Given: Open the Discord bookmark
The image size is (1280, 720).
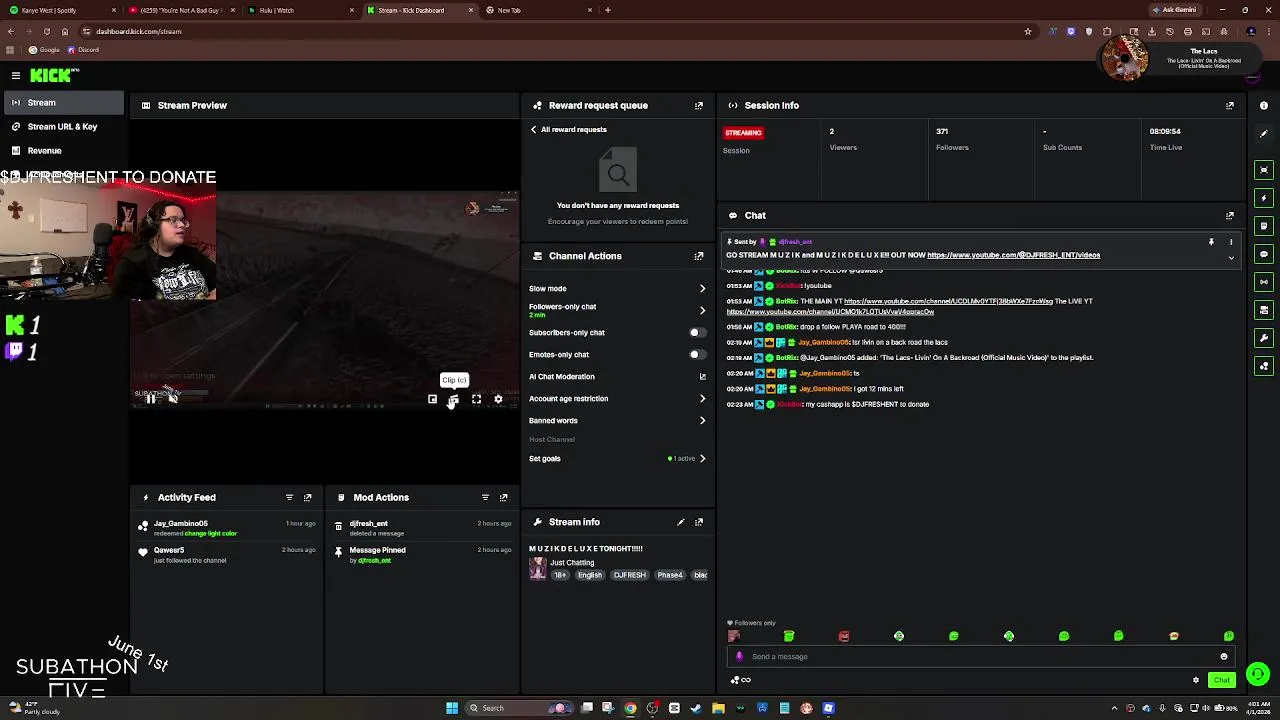Looking at the screenshot, I should click(x=84, y=50).
